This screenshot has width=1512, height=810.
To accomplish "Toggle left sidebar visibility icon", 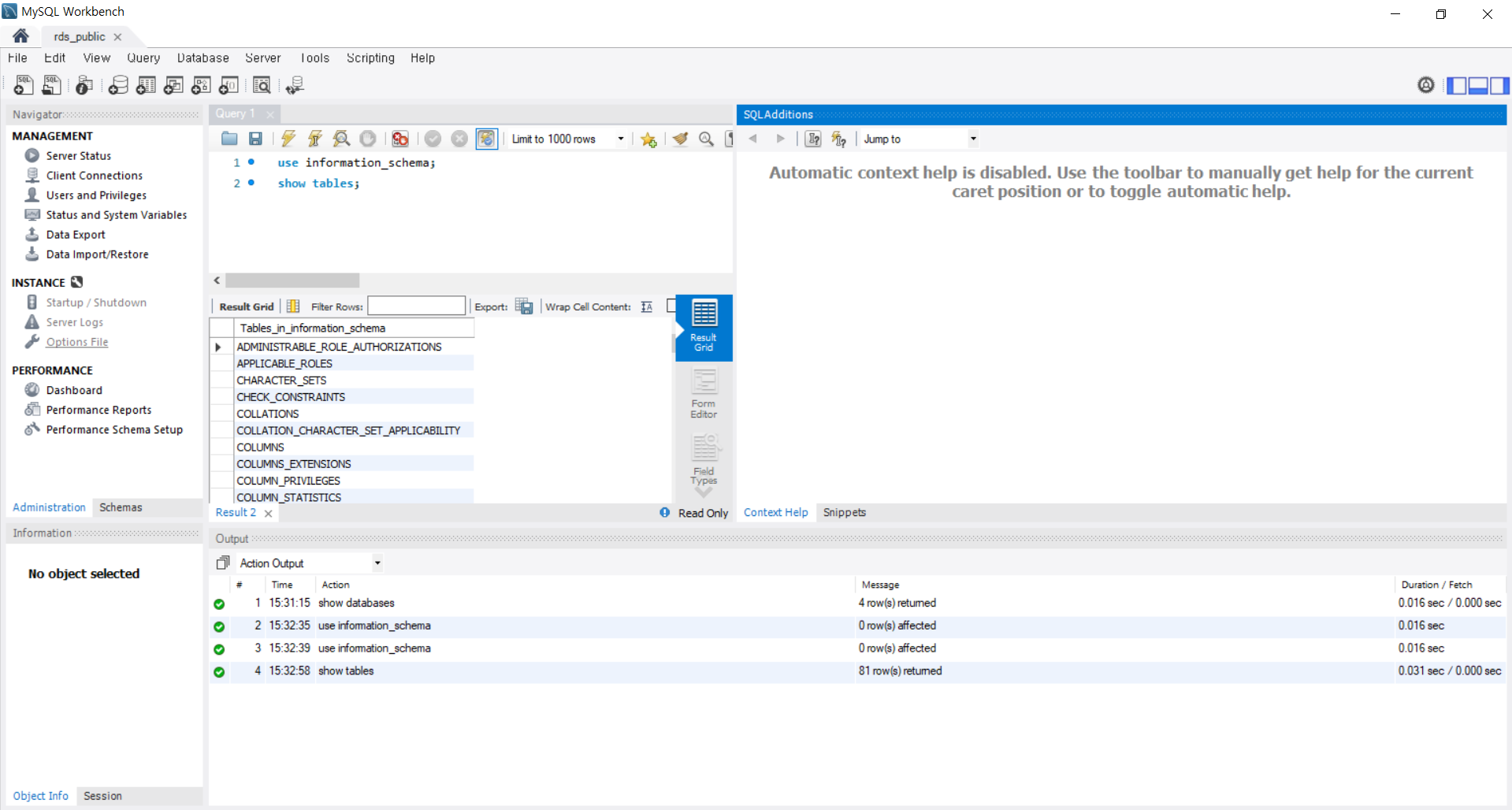I will (x=1457, y=85).
